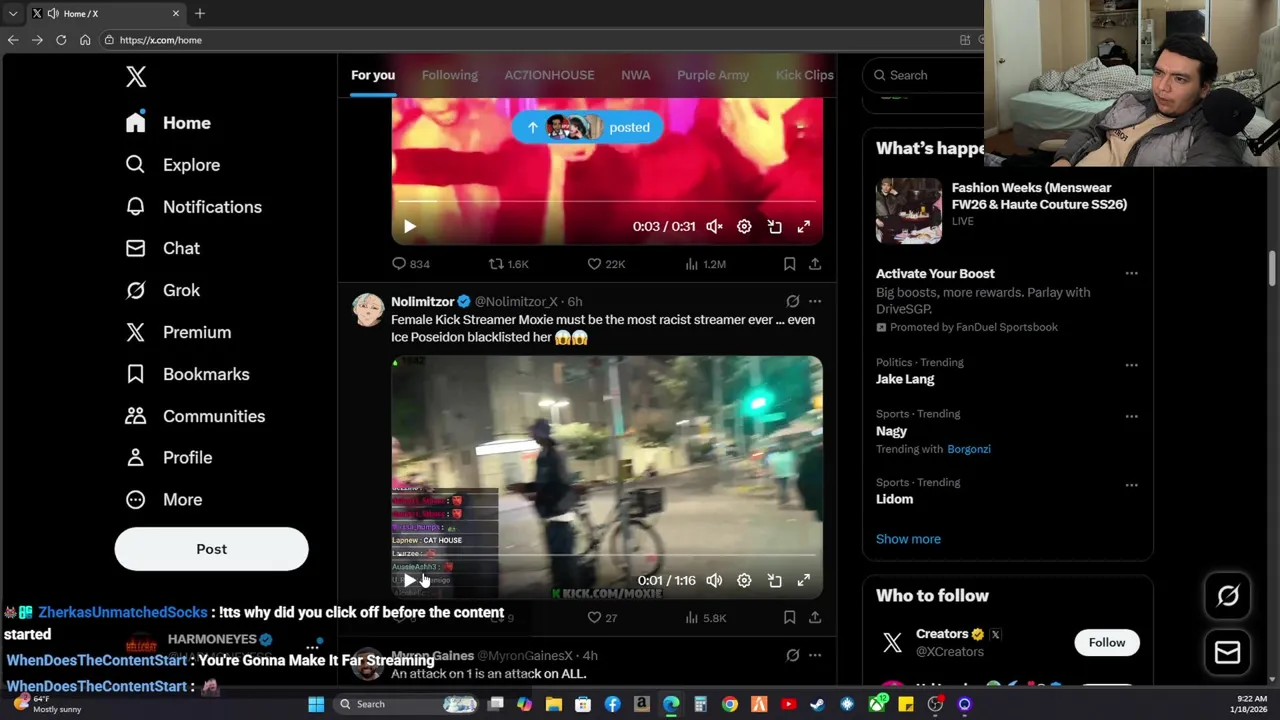This screenshot has height=720, width=1280.
Task: Open Chat from the sidebar
Action: click(x=162, y=248)
